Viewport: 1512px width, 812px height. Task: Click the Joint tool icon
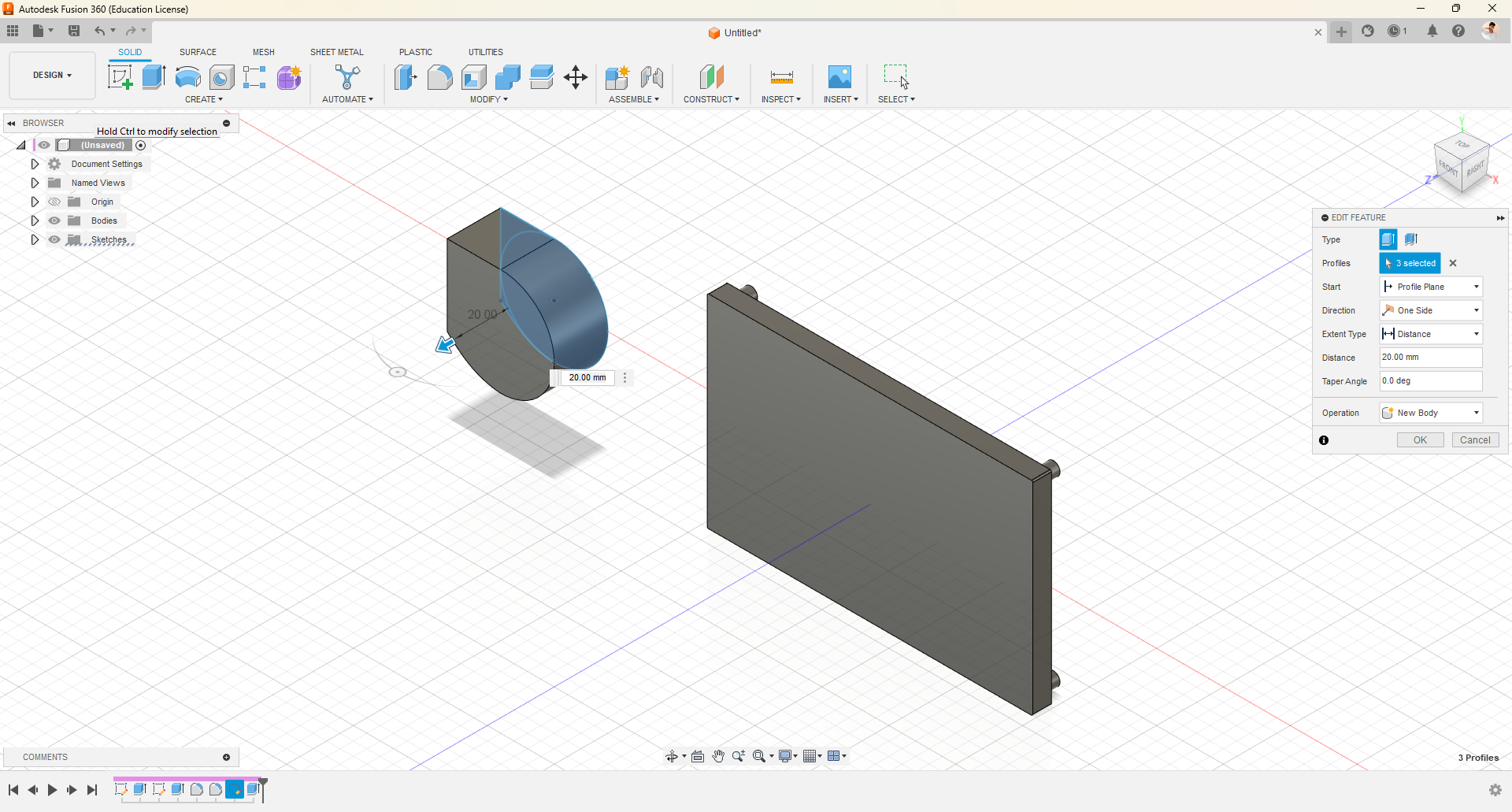(x=652, y=77)
